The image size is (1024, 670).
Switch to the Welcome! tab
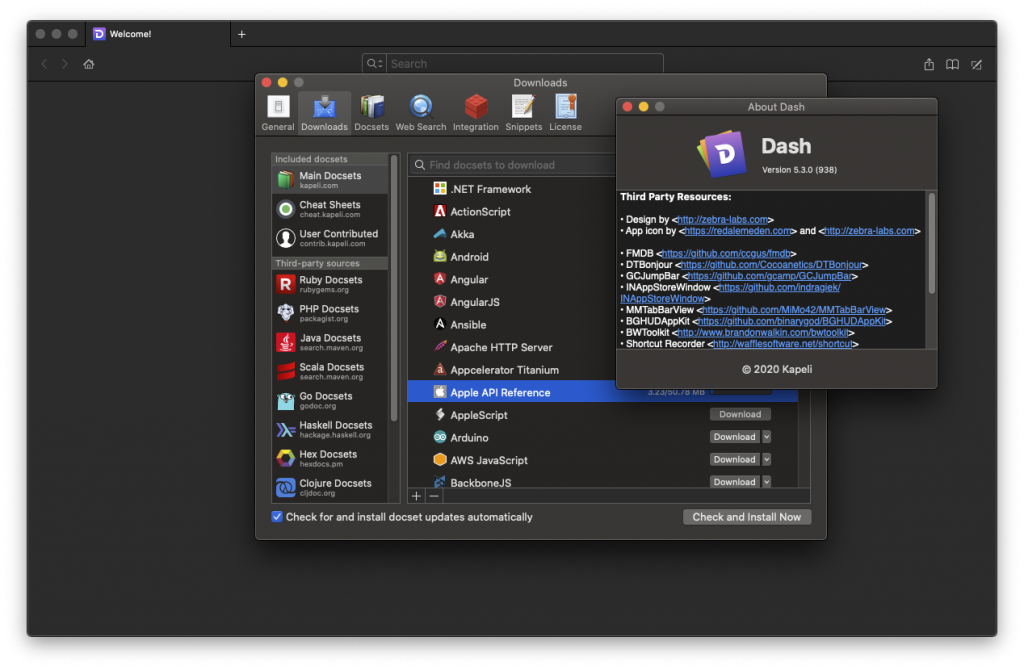[x=158, y=34]
